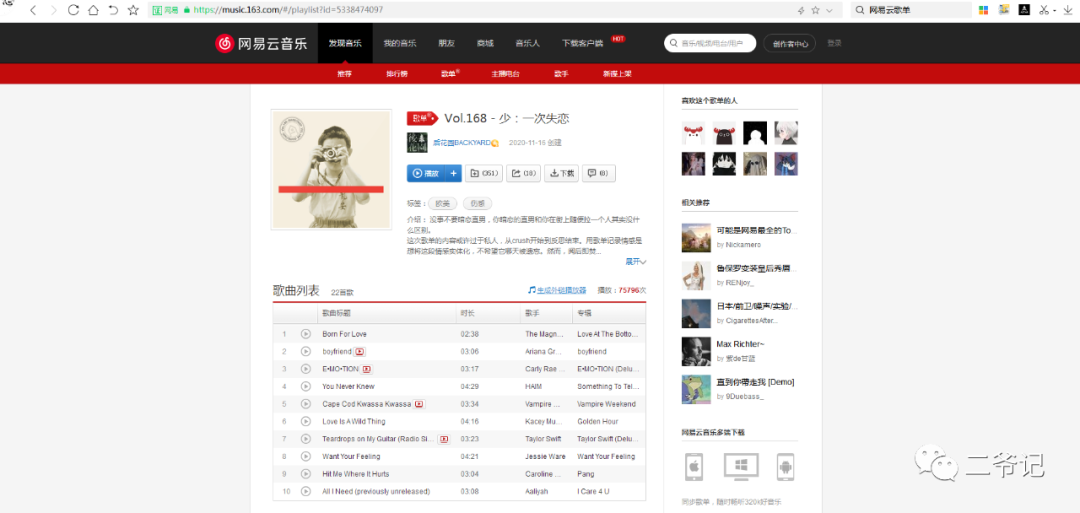
Task: Open creator 后花园BACKYARD profile link
Action: pyautogui.click(x=461, y=143)
